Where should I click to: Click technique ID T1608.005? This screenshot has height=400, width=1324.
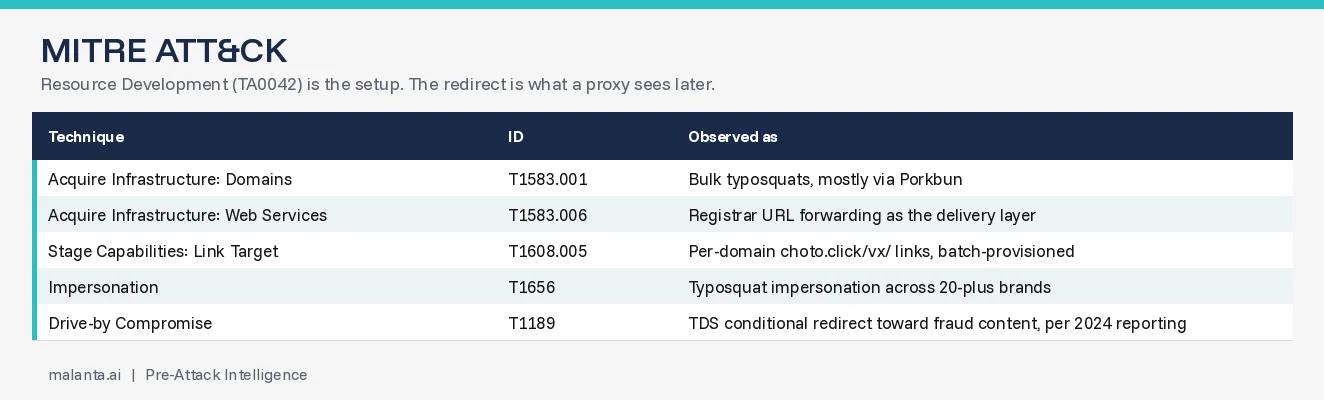(x=548, y=252)
